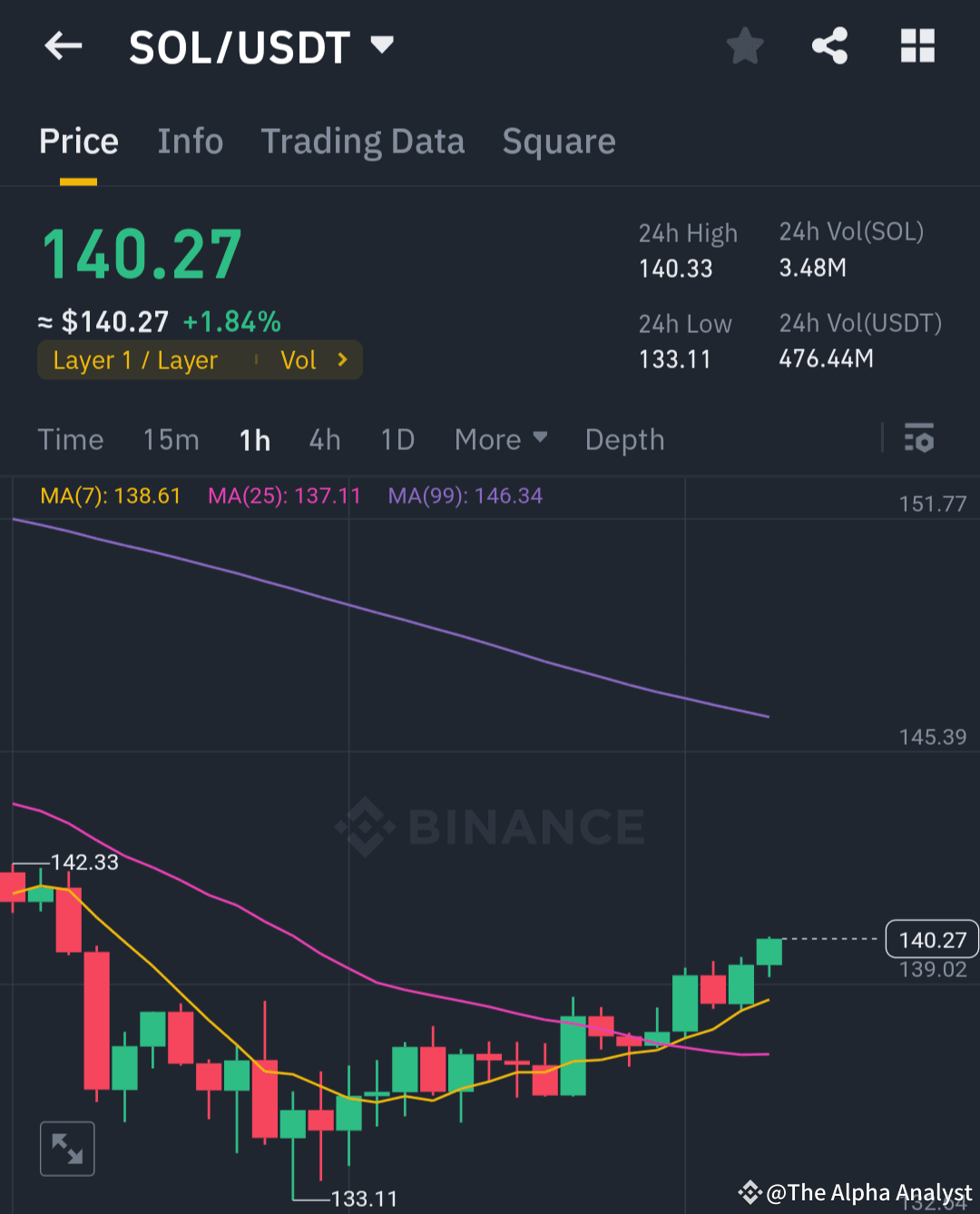Viewport: 980px width, 1214px height.
Task: Open the Alpha Analyst diamond icon
Action: (x=751, y=1193)
